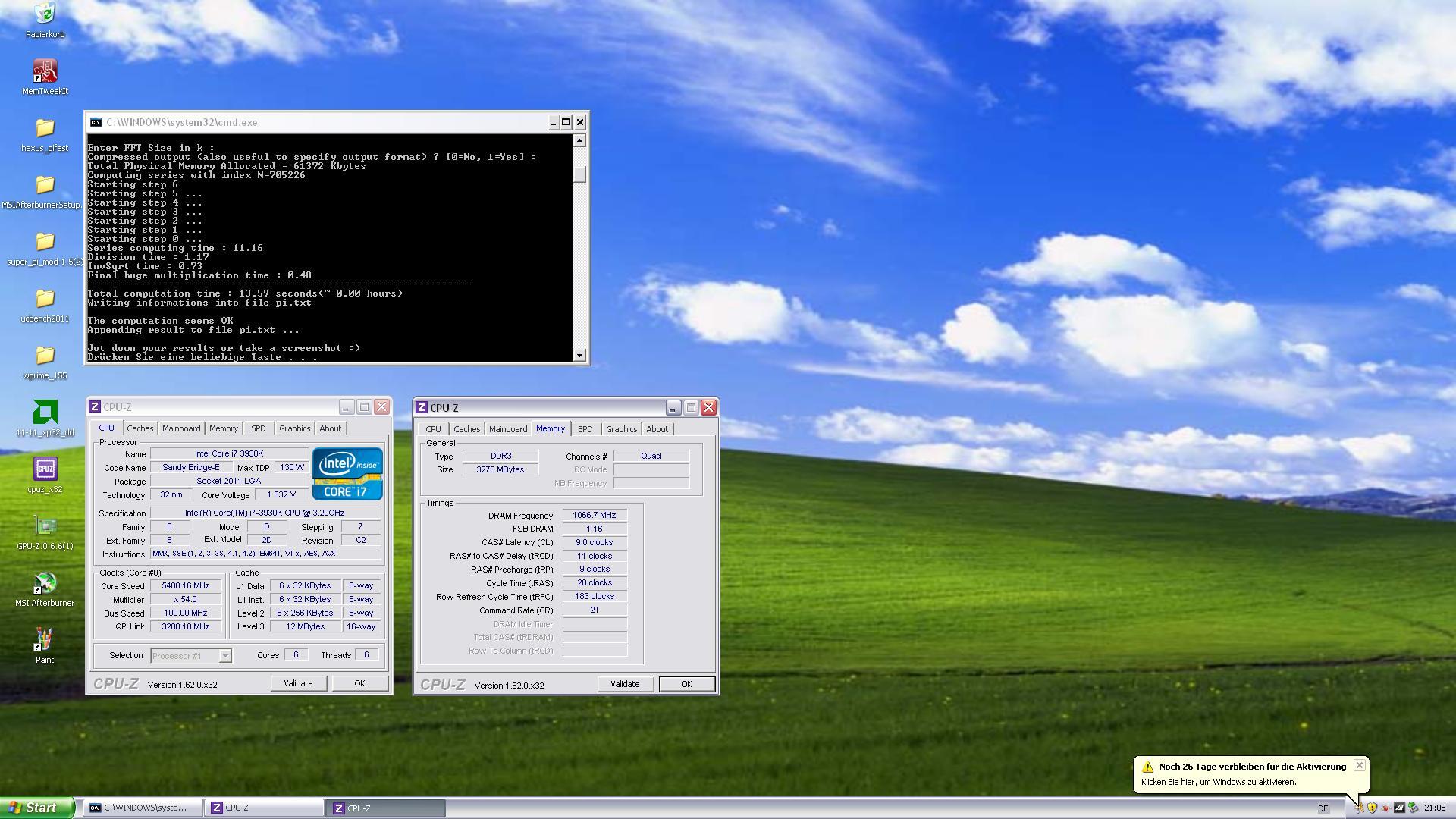Click the Z icon in the Memory tab window title bar
This screenshot has width=1456, height=819.
422,408
